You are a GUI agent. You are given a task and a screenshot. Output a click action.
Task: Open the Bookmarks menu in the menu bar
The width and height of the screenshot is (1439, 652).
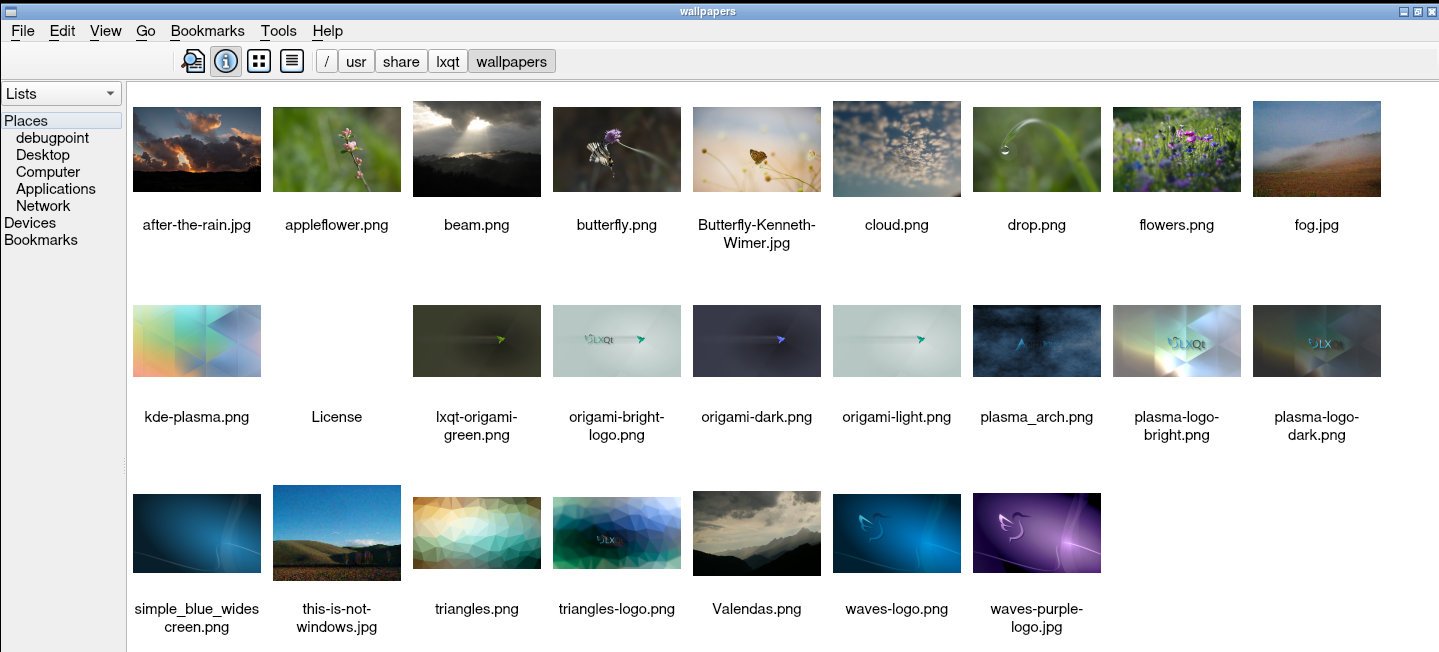pos(207,31)
